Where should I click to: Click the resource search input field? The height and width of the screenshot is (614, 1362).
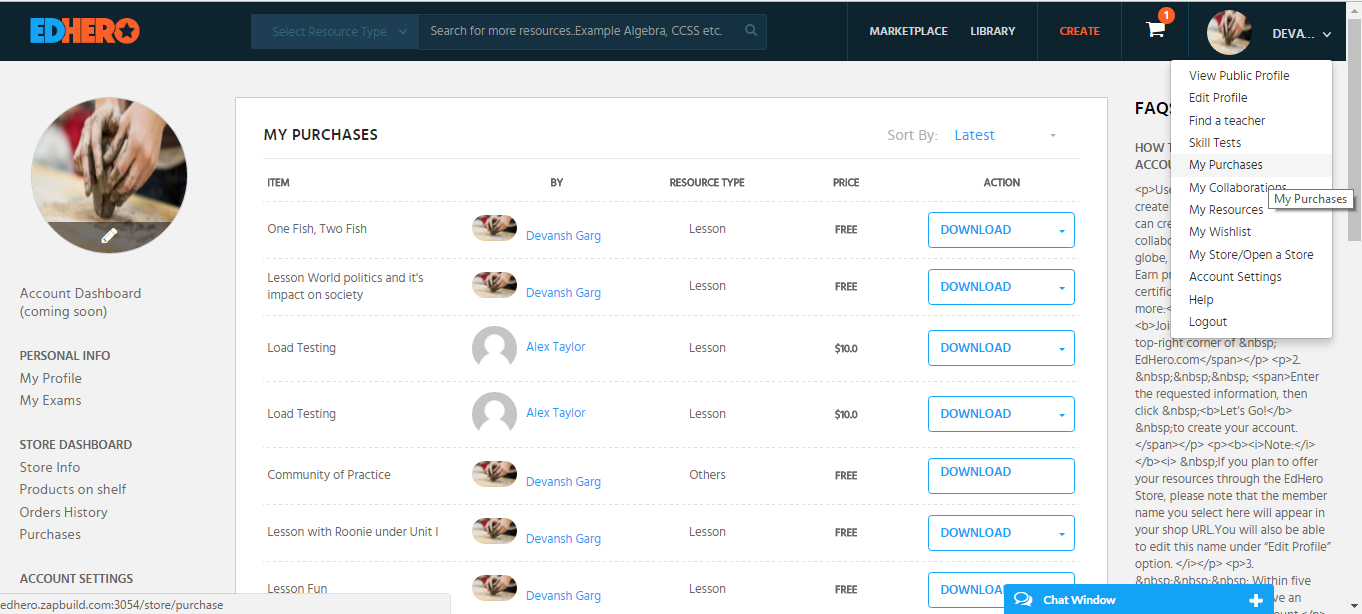coord(580,31)
